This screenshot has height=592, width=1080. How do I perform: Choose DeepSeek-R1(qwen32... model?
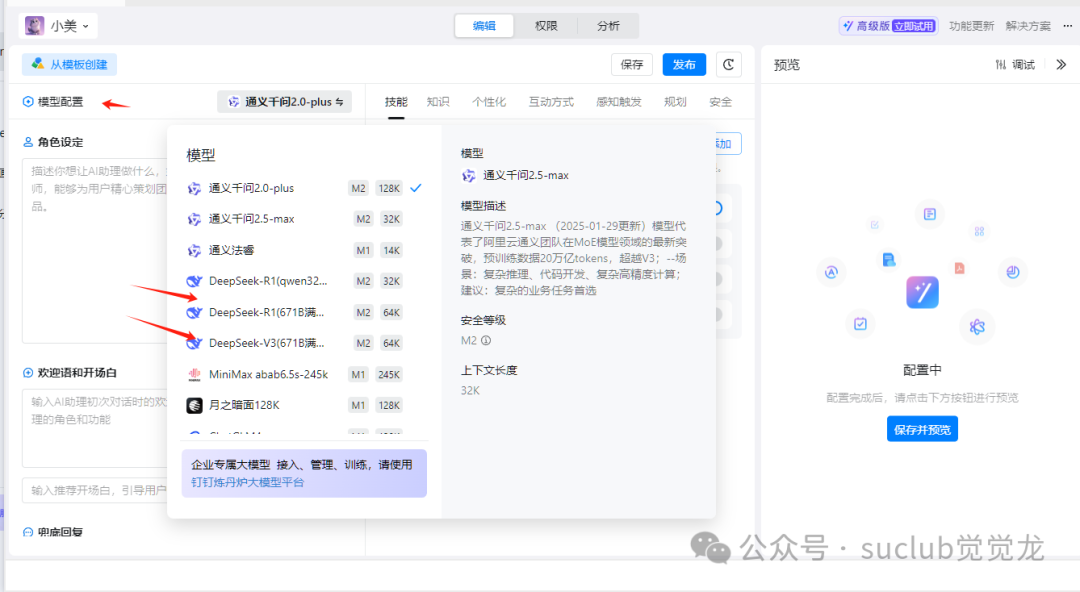coord(304,281)
